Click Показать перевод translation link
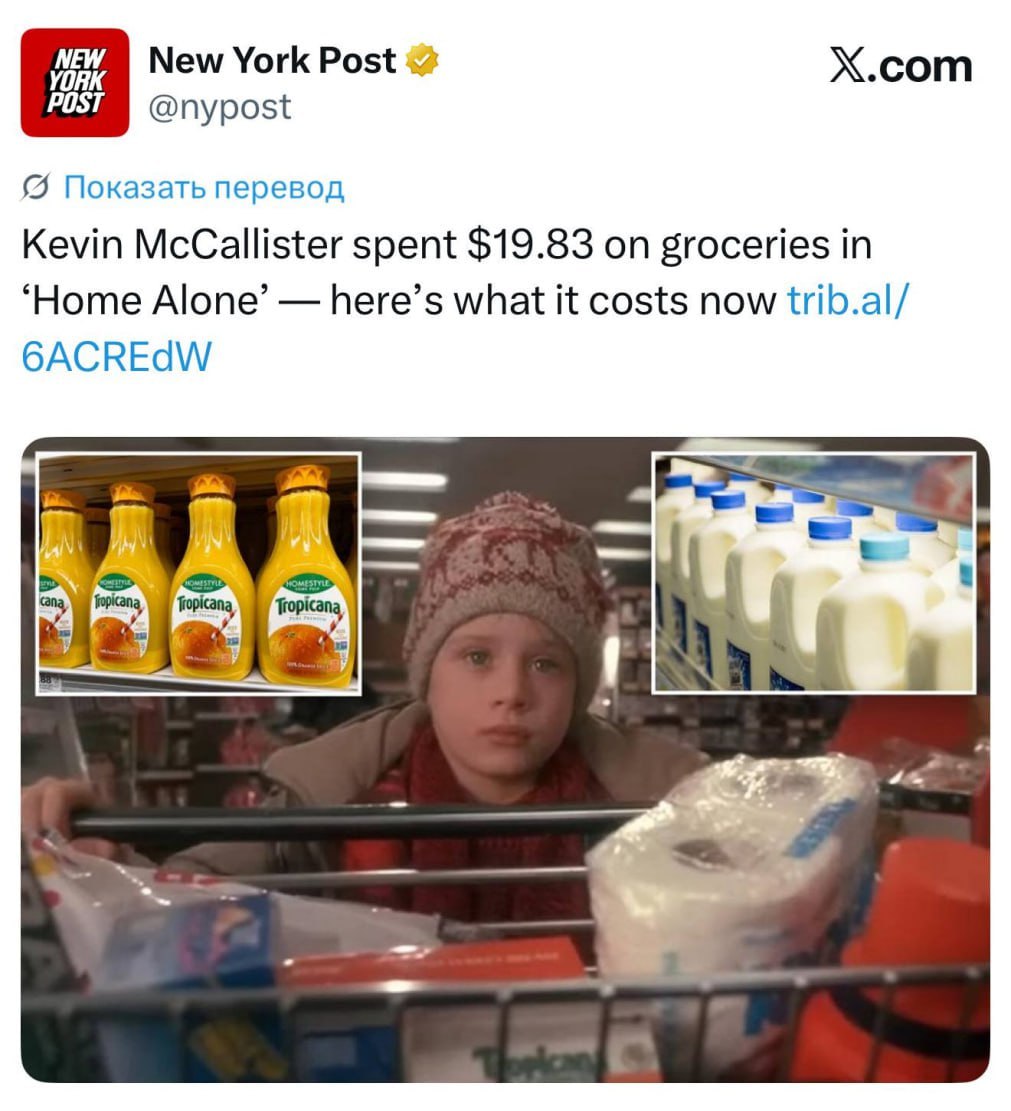The image size is (1011, 1111). coord(204,188)
